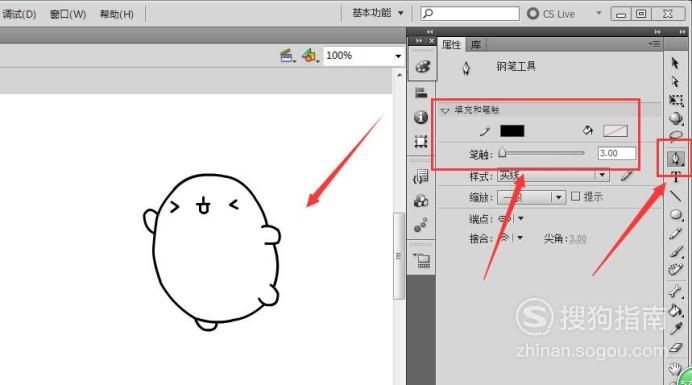Select the Free Transform tool
This screenshot has width=692, height=385.
(676, 100)
